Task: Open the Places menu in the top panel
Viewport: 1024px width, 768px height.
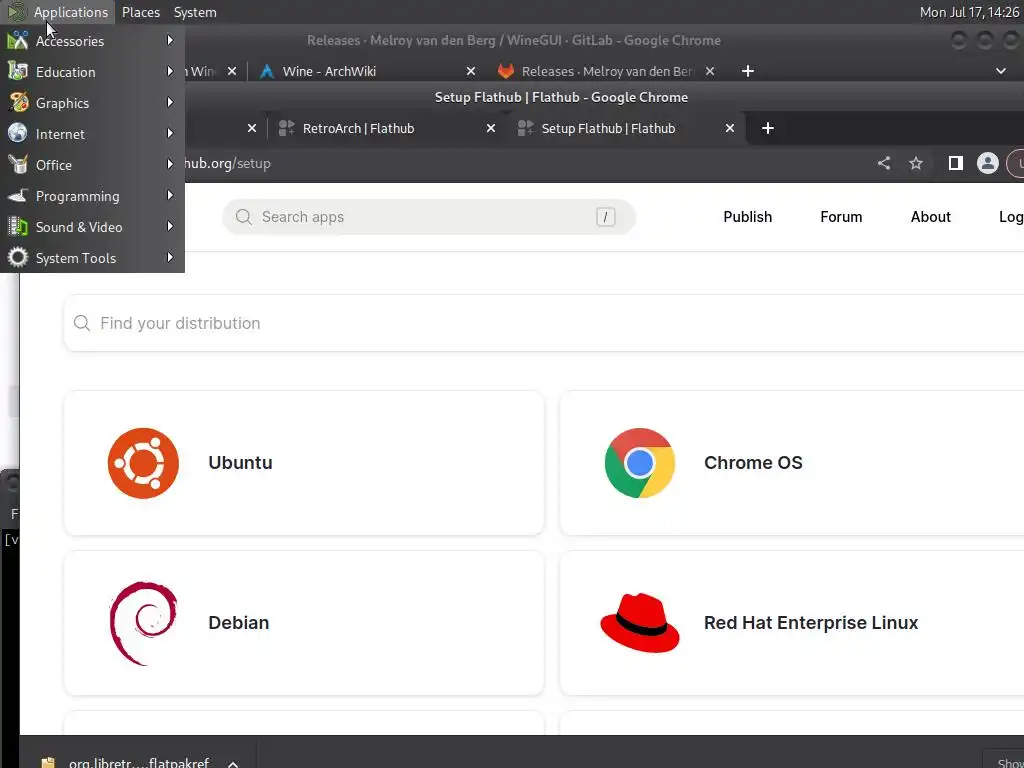Action: pyautogui.click(x=140, y=12)
